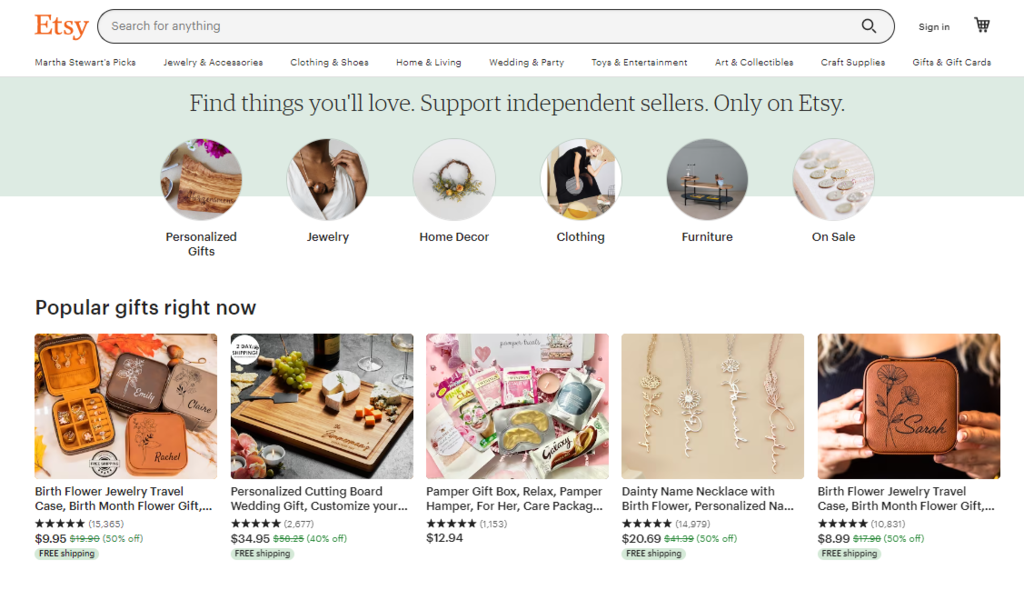Open the shopping cart icon
The height and width of the screenshot is (590, 1024).
point(981,25)
